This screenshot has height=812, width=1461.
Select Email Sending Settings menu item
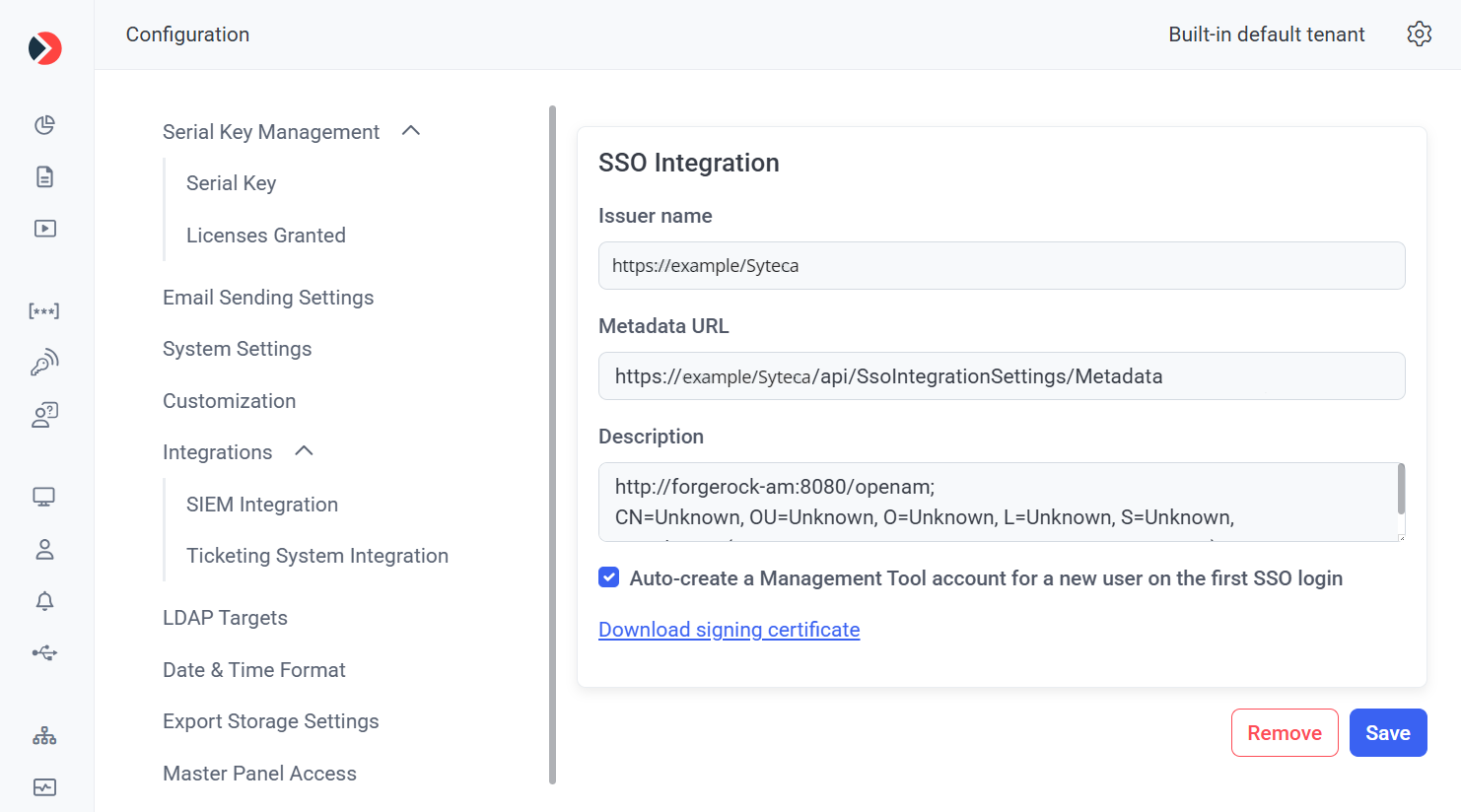click(x=268, y=298)
